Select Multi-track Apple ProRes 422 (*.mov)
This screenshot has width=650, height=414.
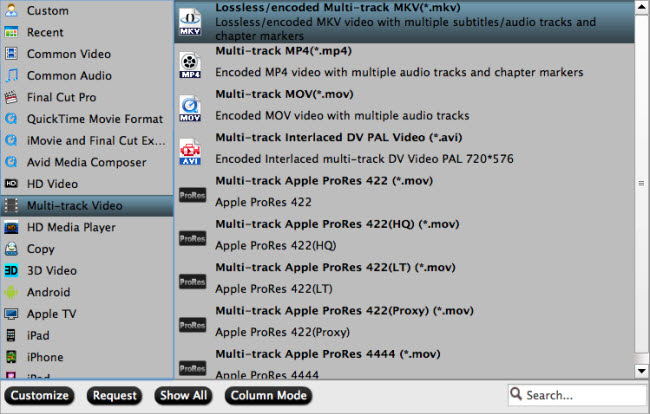coord(404,194)
